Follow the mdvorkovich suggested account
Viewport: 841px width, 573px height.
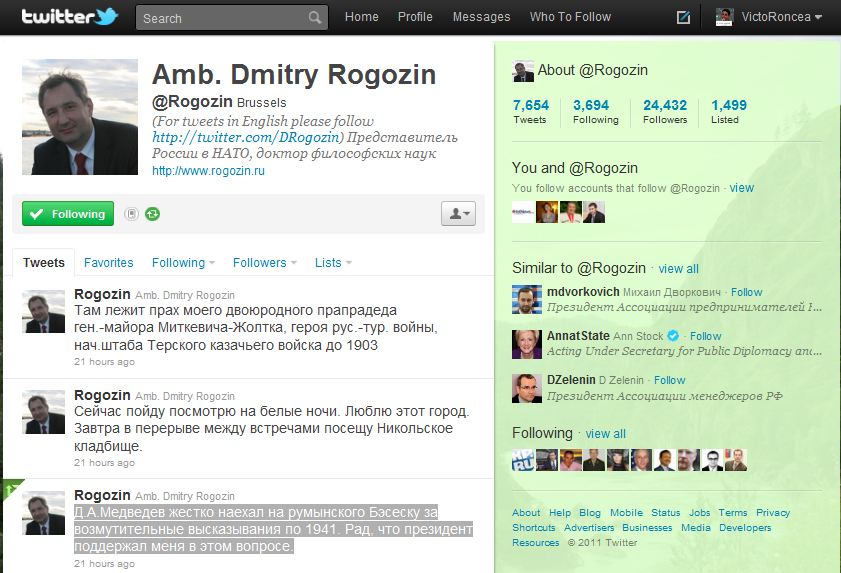pyautogui.click(x=746, y=292)
